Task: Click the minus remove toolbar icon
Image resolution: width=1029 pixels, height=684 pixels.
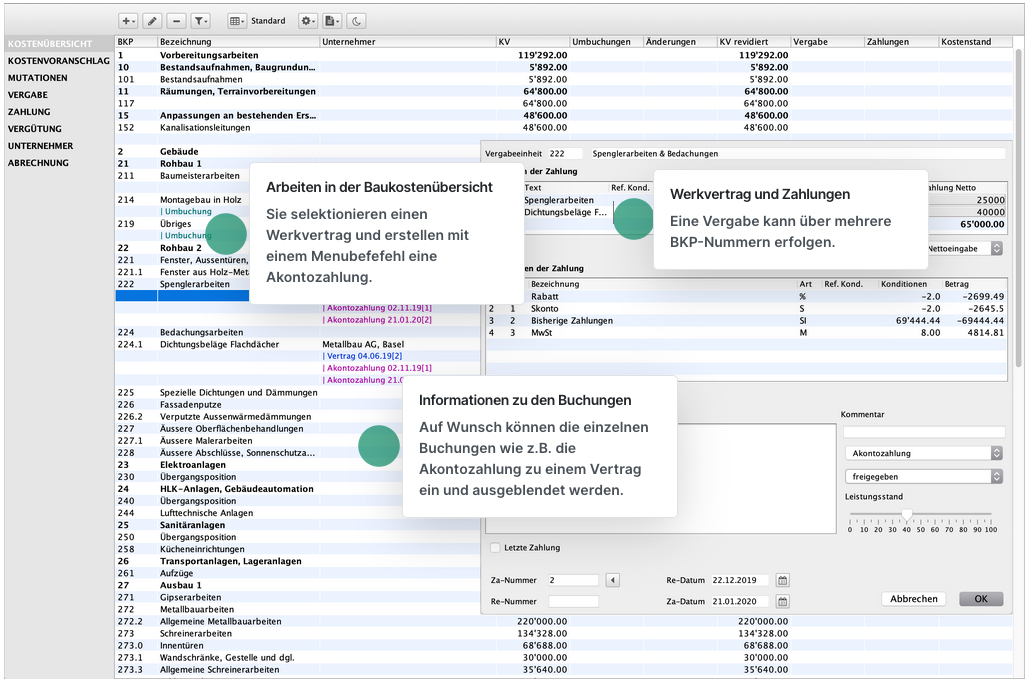Action: pos(176,21)
